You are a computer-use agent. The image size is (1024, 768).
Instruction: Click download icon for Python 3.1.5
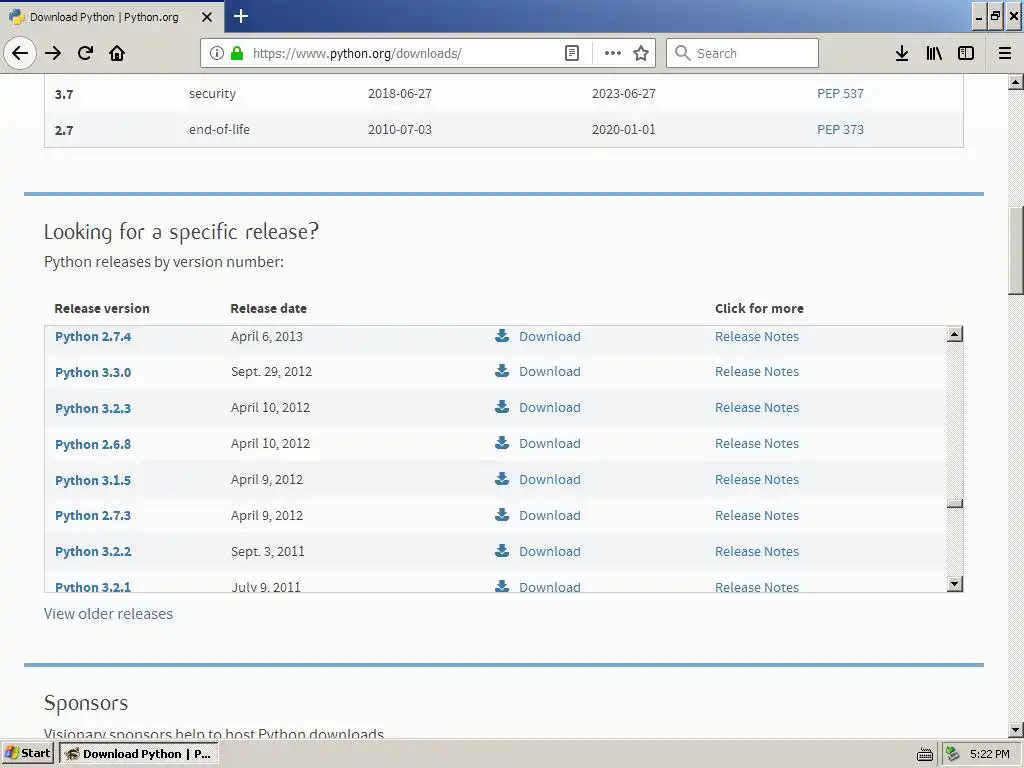pos(502,479)
